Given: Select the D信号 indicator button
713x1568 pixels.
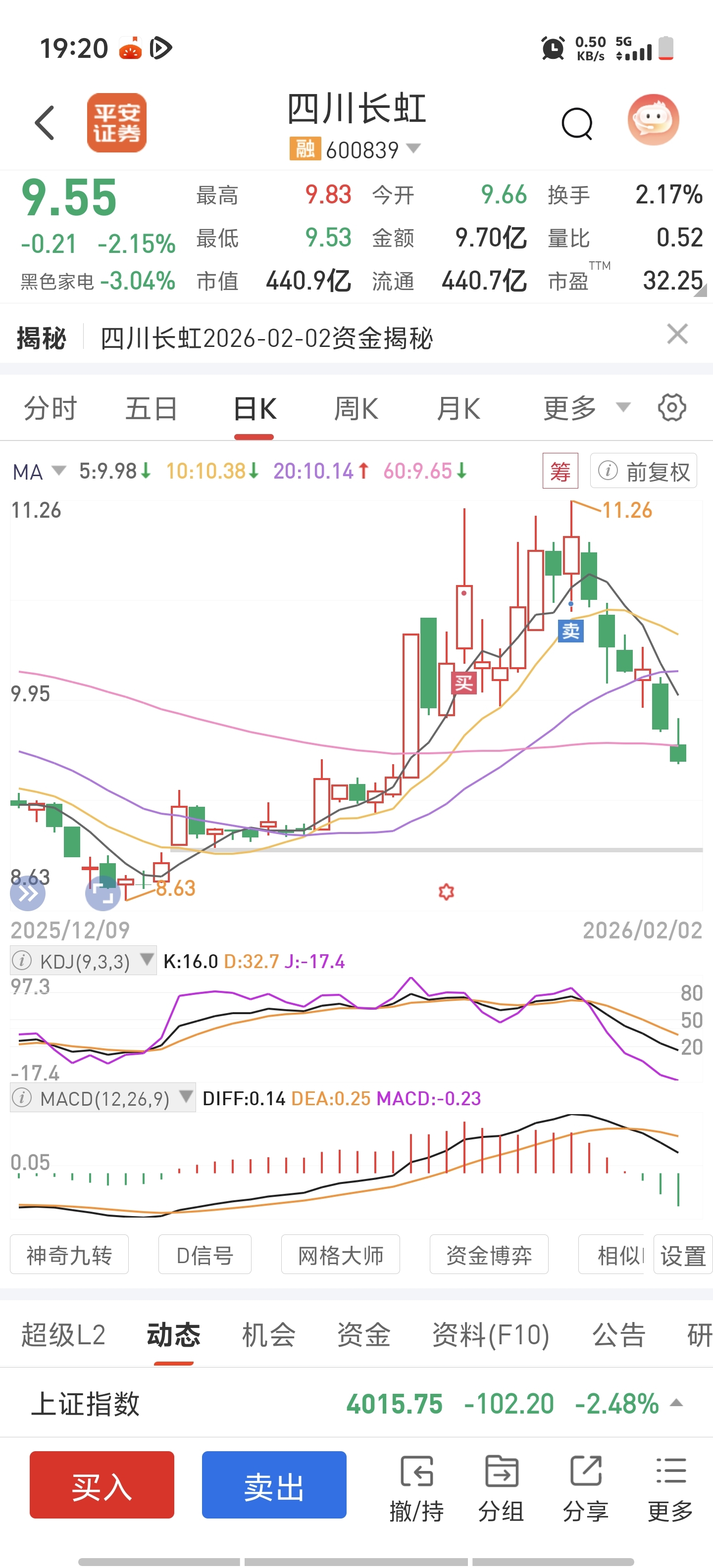Looking at the screenshot, I should pyautogui.click(x=204, y=1255).
